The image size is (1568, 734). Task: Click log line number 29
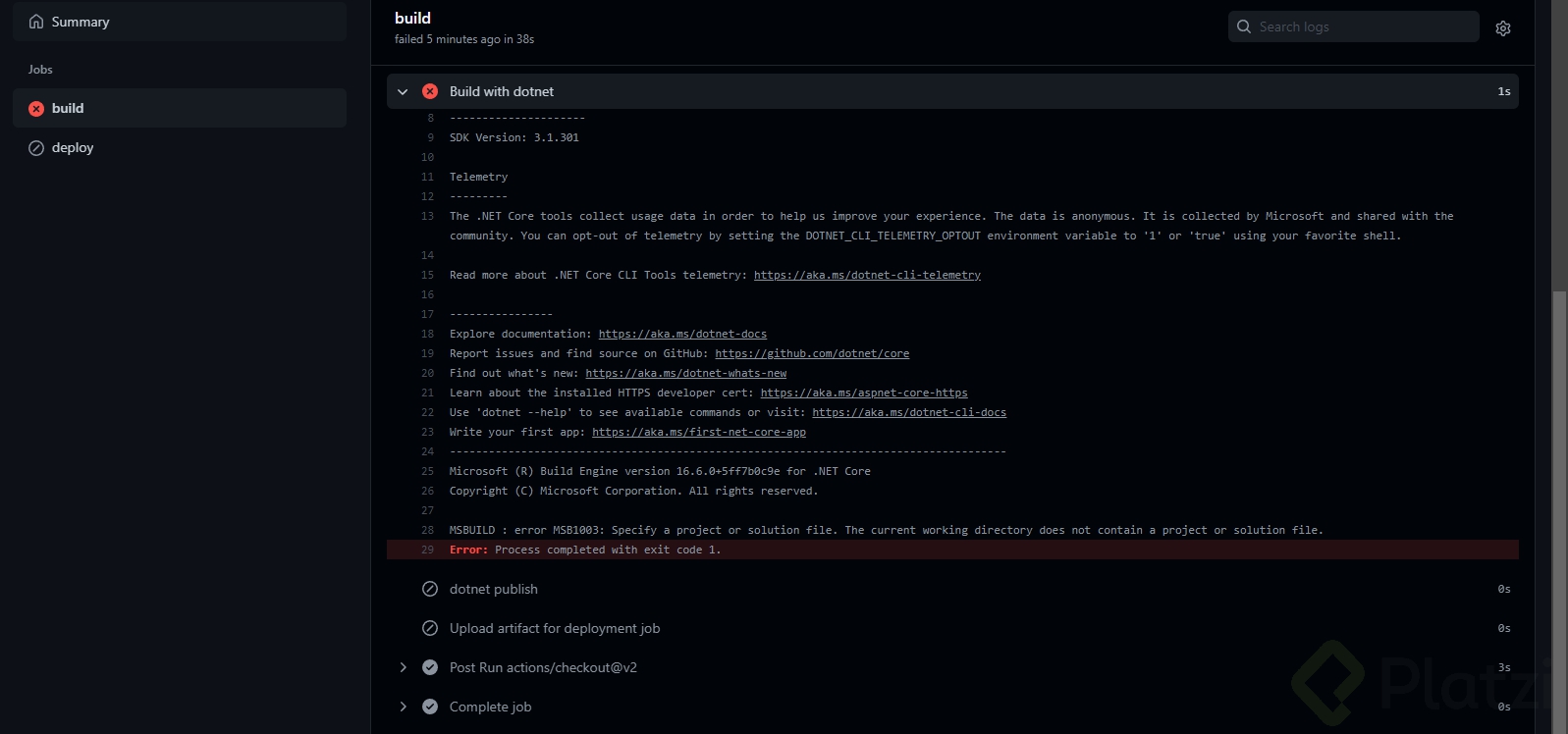pyautogui.click(x=427, y=550)
